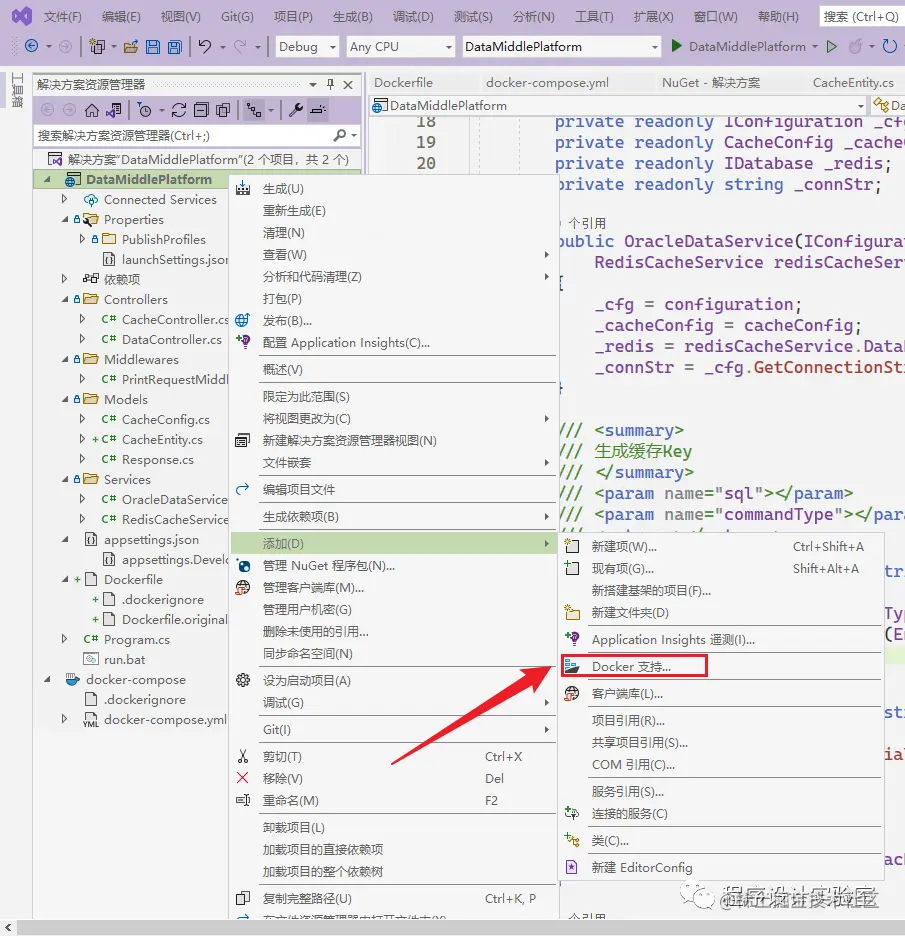Choose 新建项(W)... in the add submenu
Viewport: 905px width, 936px height.
[x=721, y=546]
